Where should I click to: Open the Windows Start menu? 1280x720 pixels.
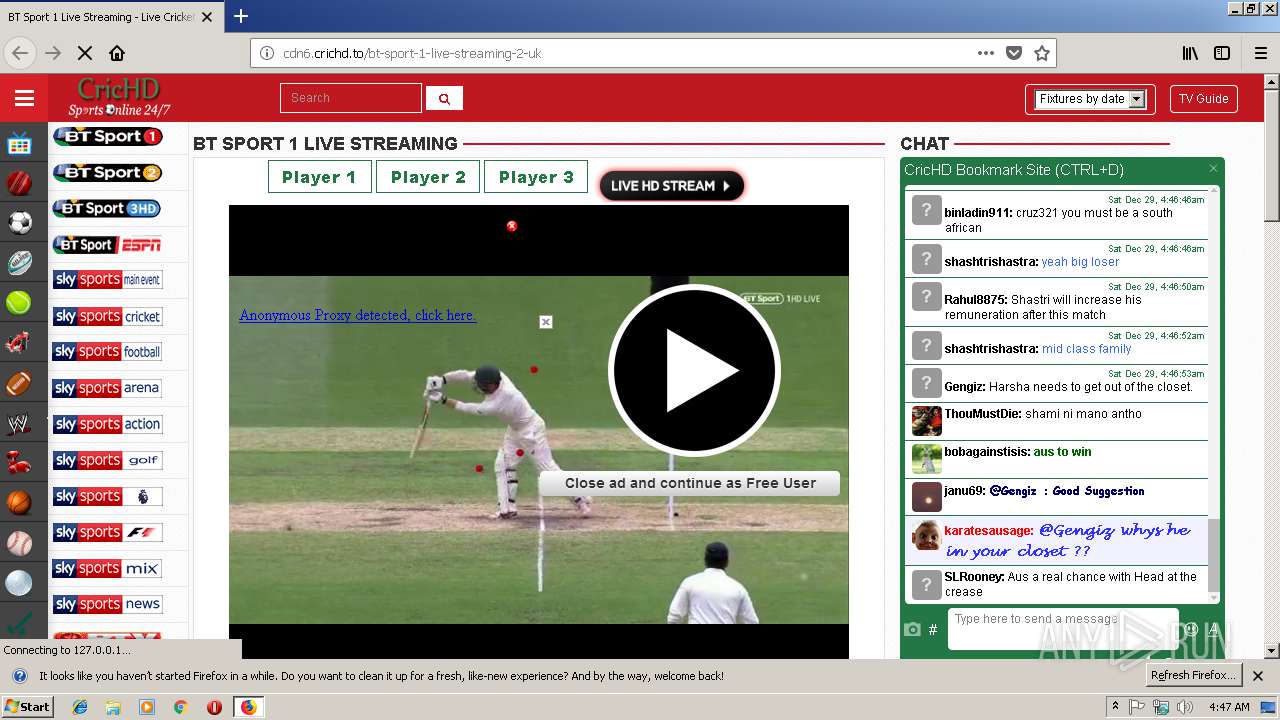(27, 706)
